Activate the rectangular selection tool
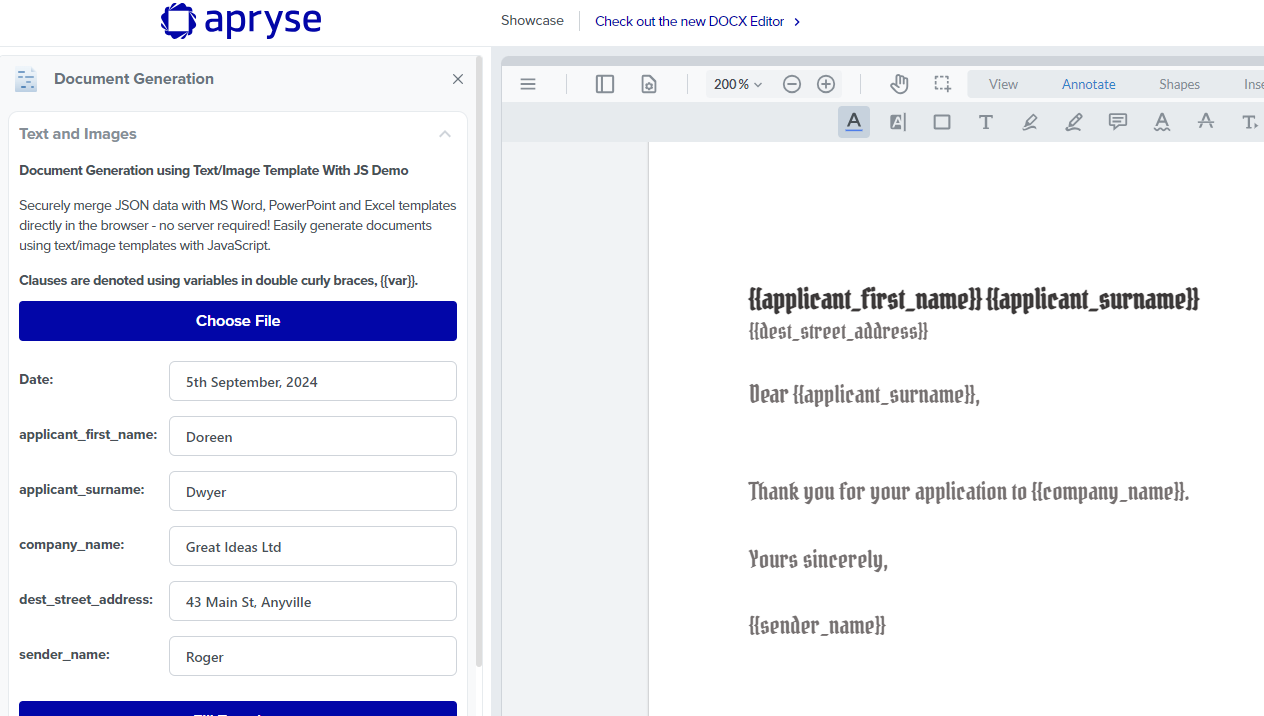 coord(942,84)
